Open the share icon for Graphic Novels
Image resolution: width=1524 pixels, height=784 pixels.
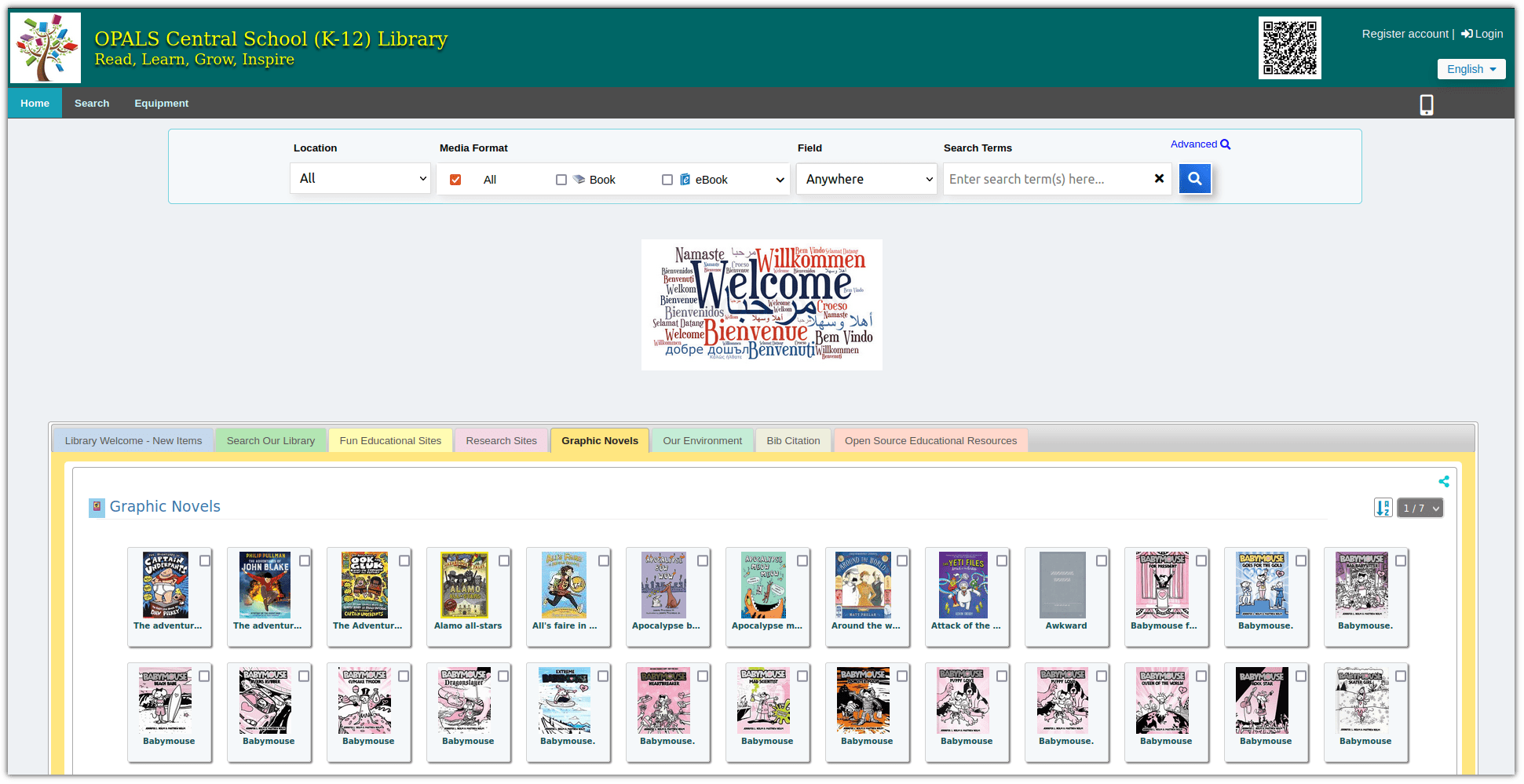(1444, 481)
